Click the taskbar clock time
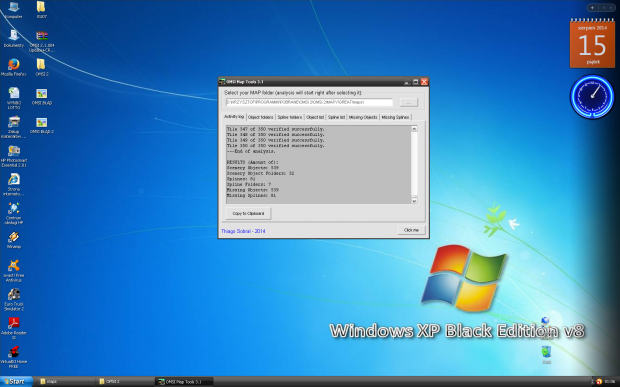The width and height of the screenshot is (620, 387). pyautogui.click(x=610, y=381)
